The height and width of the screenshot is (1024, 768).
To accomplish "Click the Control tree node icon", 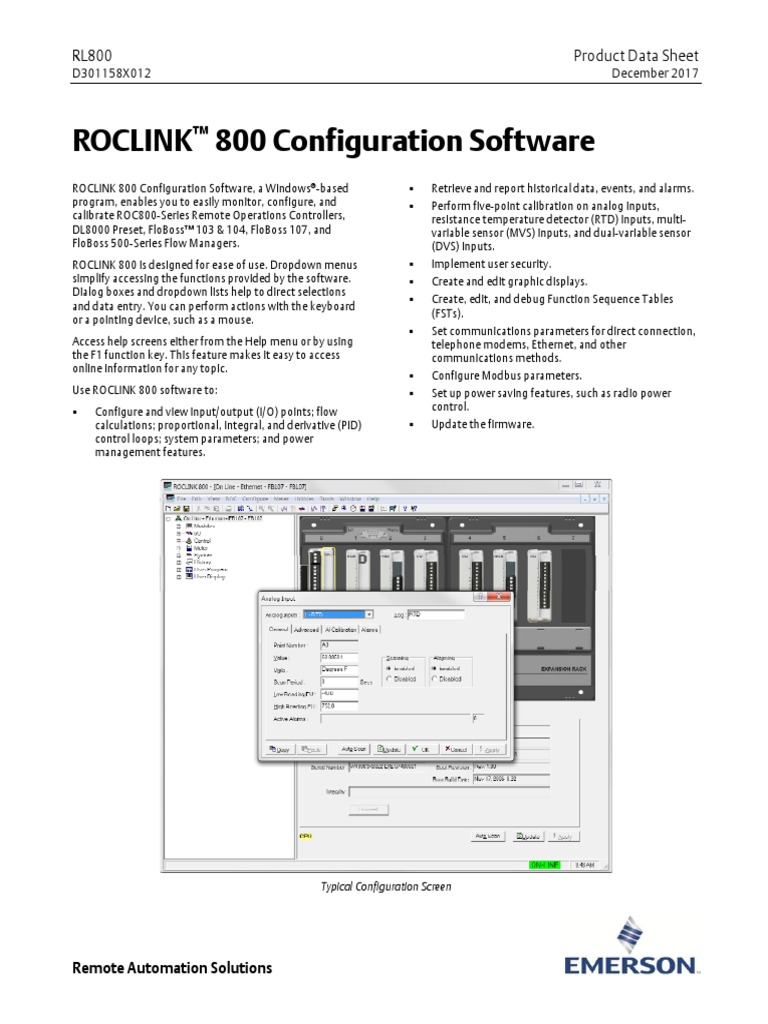I will 189,541.
